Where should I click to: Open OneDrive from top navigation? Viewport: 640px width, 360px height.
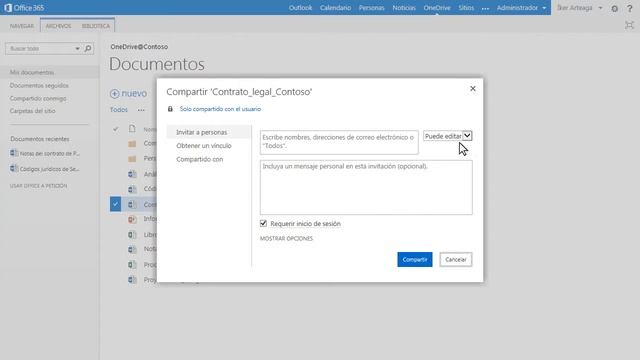(437, 8)
